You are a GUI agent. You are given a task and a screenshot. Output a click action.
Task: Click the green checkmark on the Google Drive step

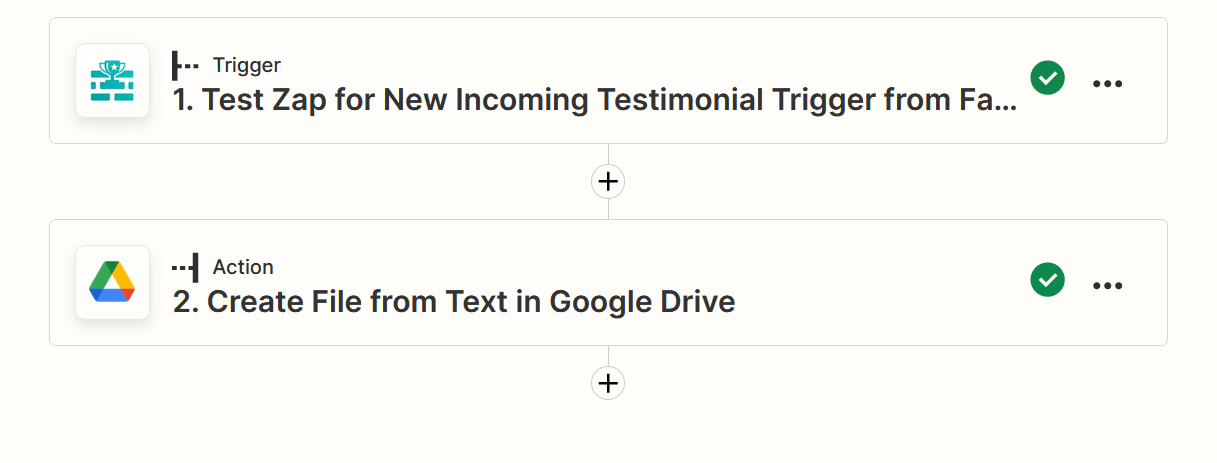(x=1047, y=279)
